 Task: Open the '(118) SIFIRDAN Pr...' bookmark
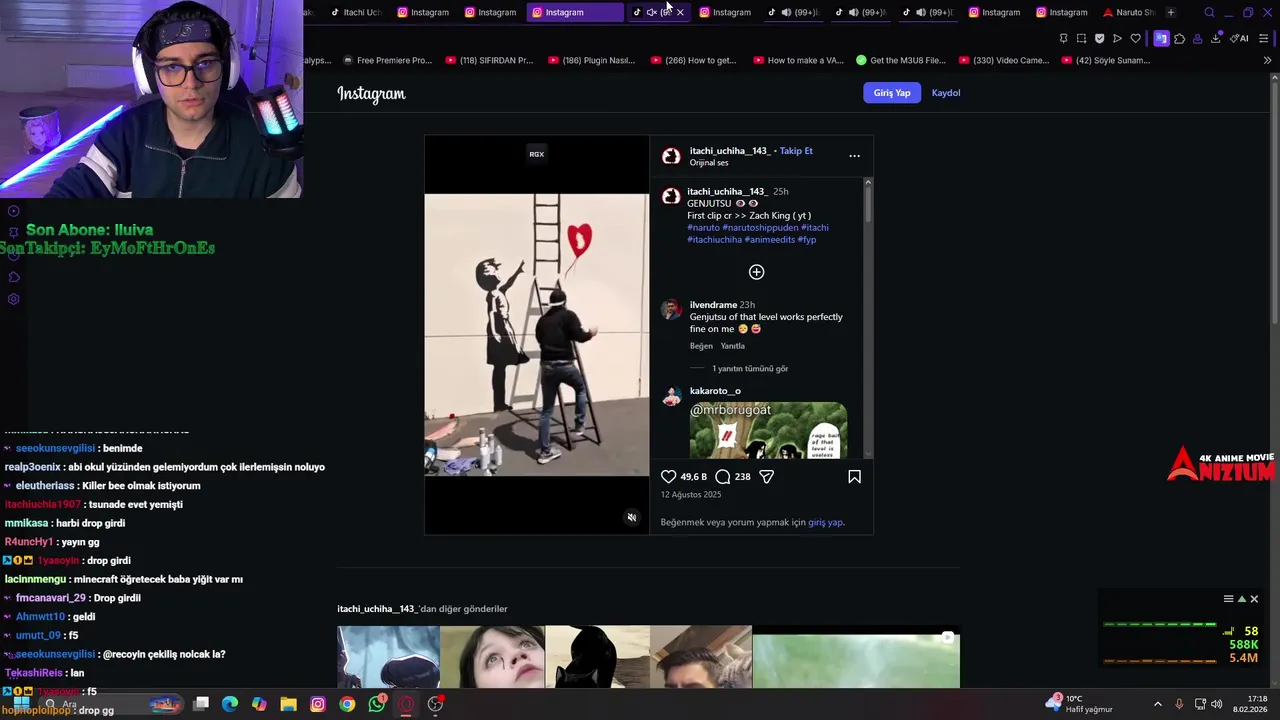(489, 60)
